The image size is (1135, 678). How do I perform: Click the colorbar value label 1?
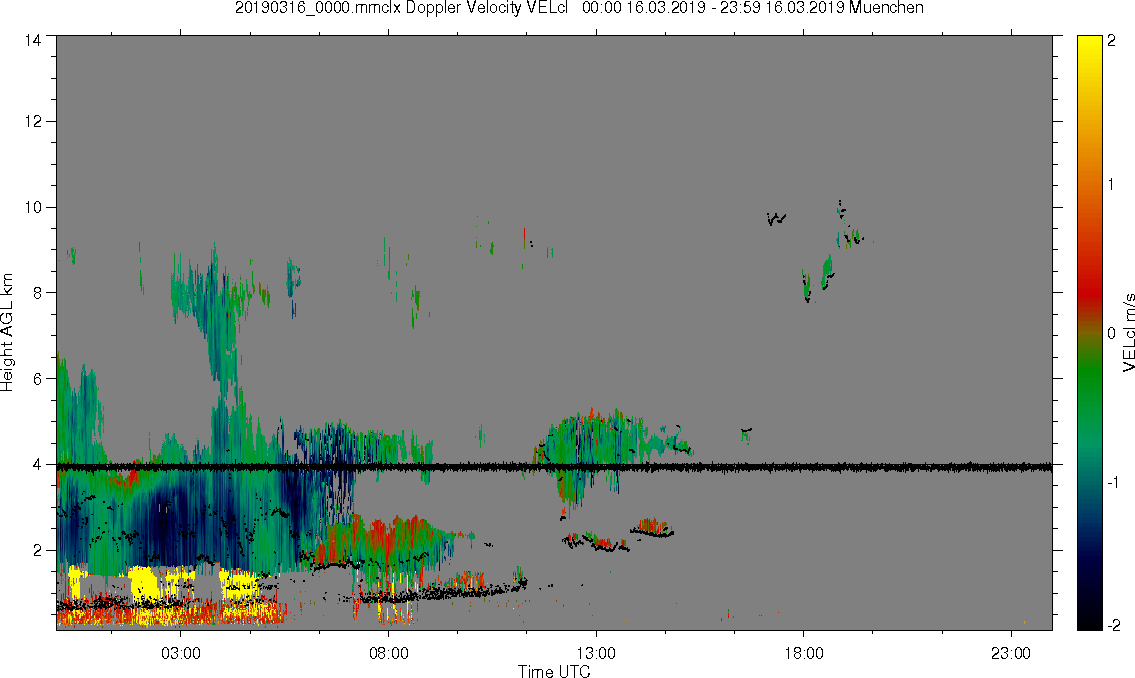(1112, 185)
